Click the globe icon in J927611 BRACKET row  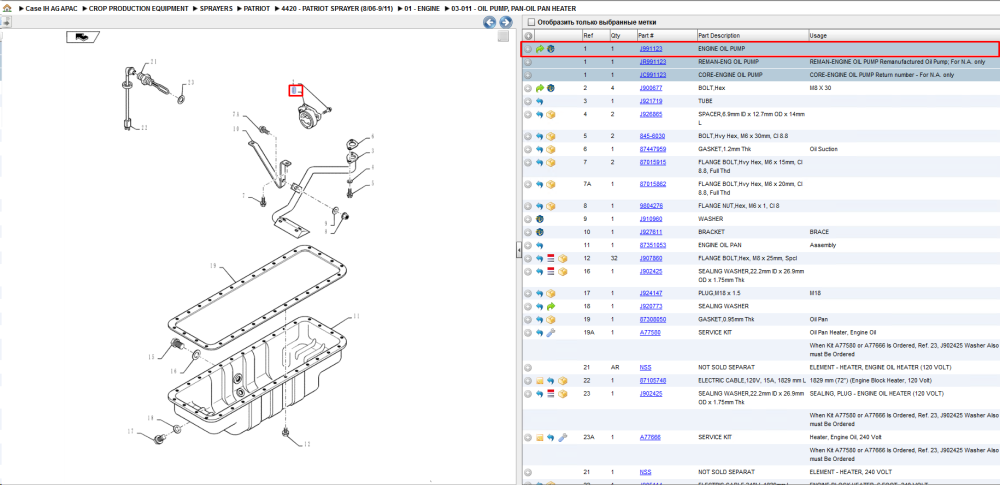(x=540, y=232)
